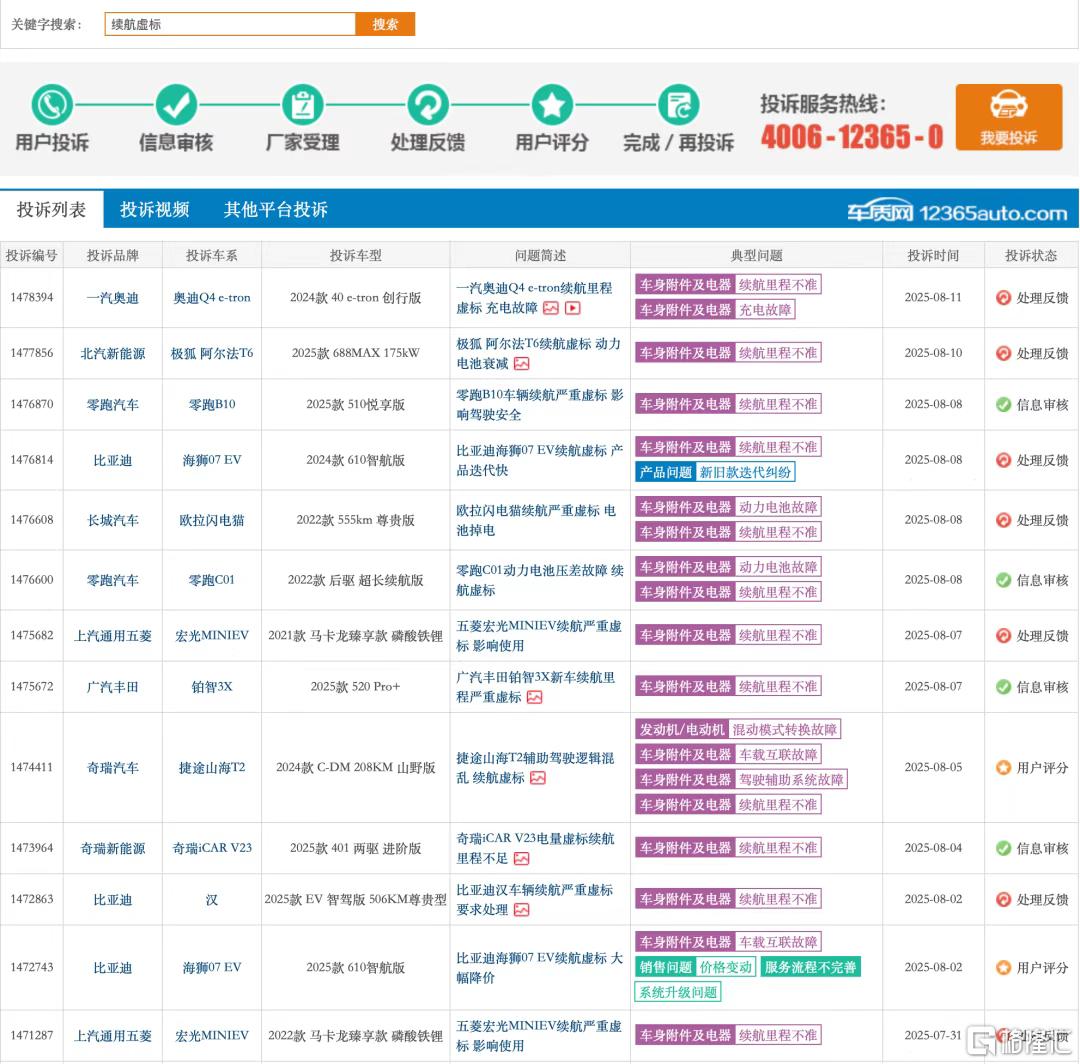Open series link 奇瑞iCAR V23
1080x1064 pixels.
pyautogui.click(x=211, y=848)
